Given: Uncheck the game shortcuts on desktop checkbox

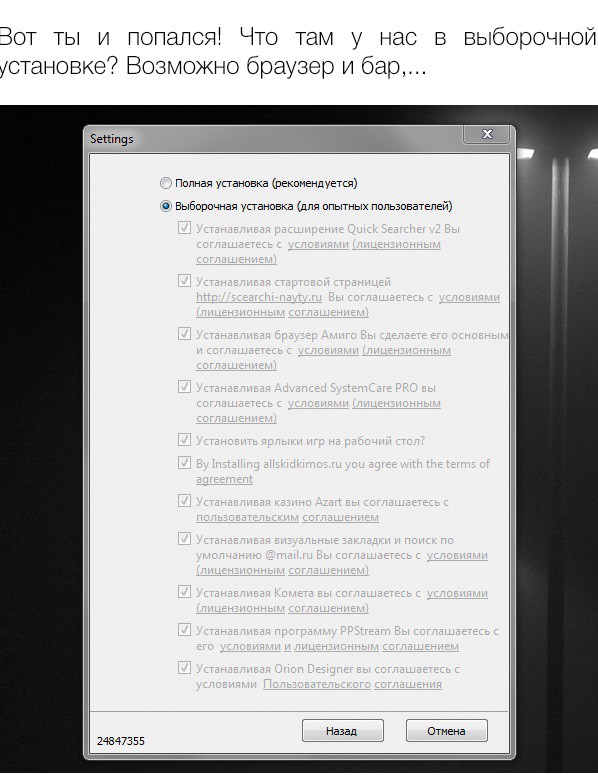Looking at the screenshot, I should point(184,439).
